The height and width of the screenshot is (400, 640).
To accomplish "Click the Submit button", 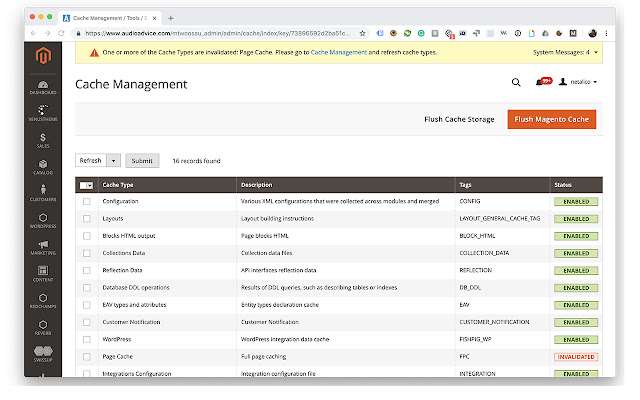I will (x=142, y=161).
